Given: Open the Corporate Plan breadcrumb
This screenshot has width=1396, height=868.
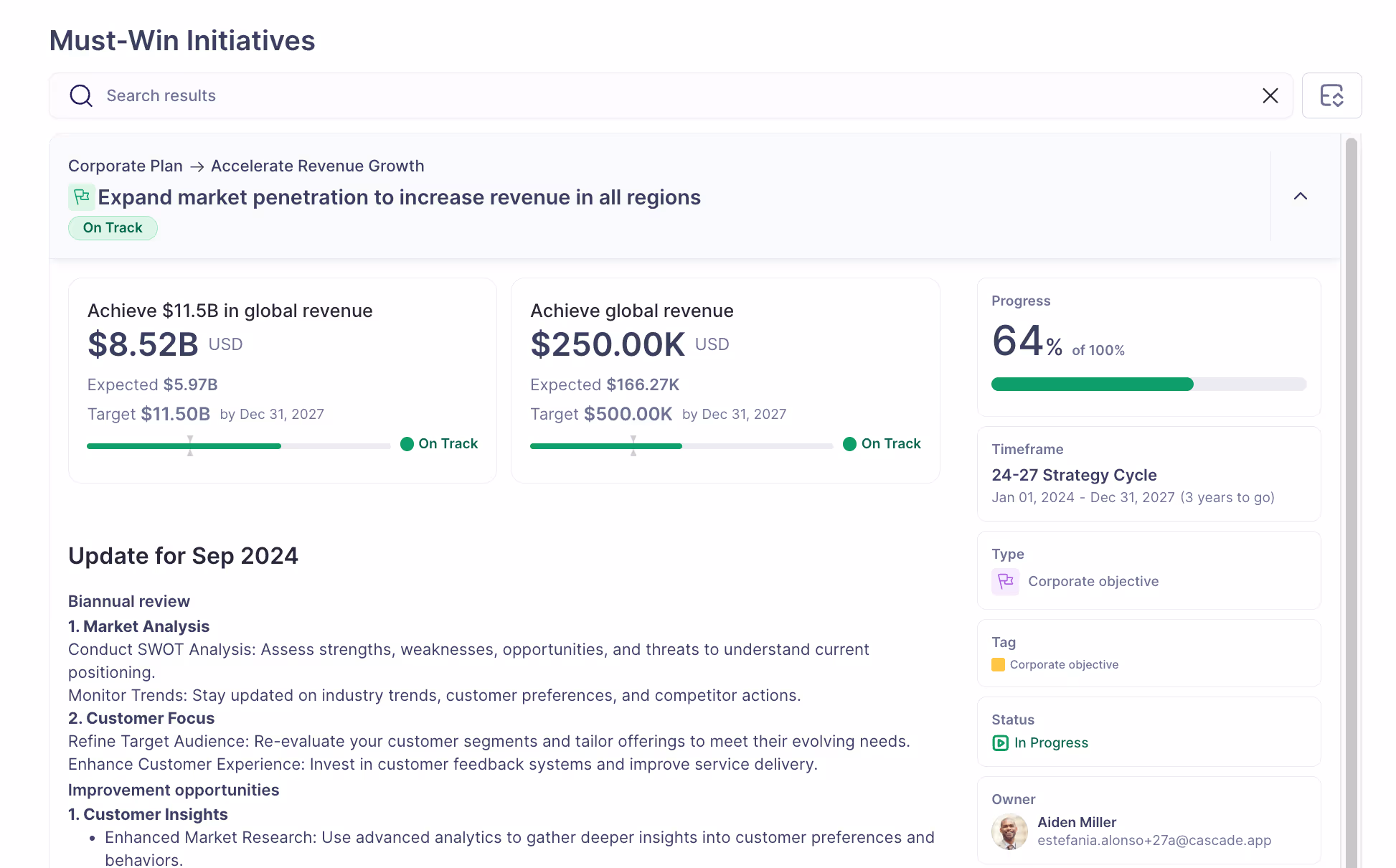Looking at the screenshot, I should tap(126, 166).
